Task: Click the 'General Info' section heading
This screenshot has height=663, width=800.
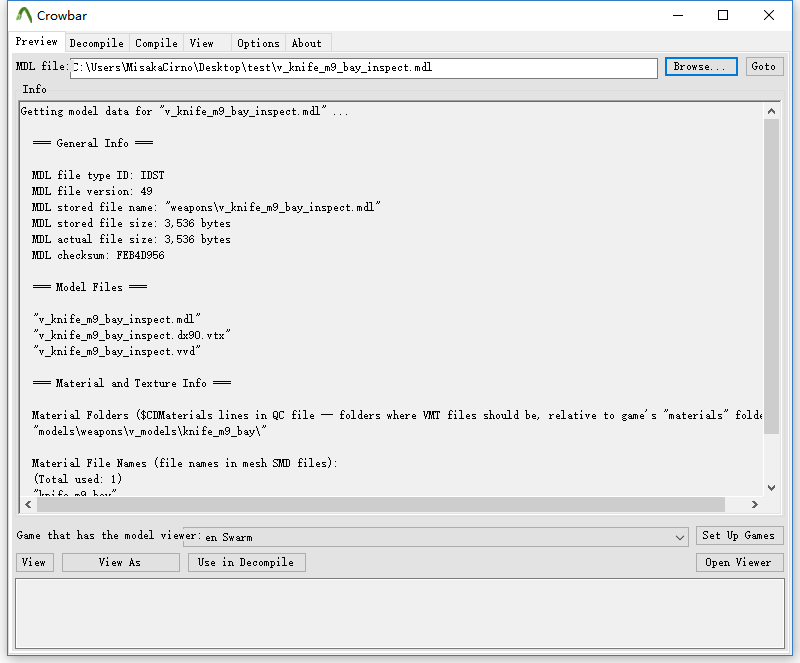Action: tap(93, 143)
